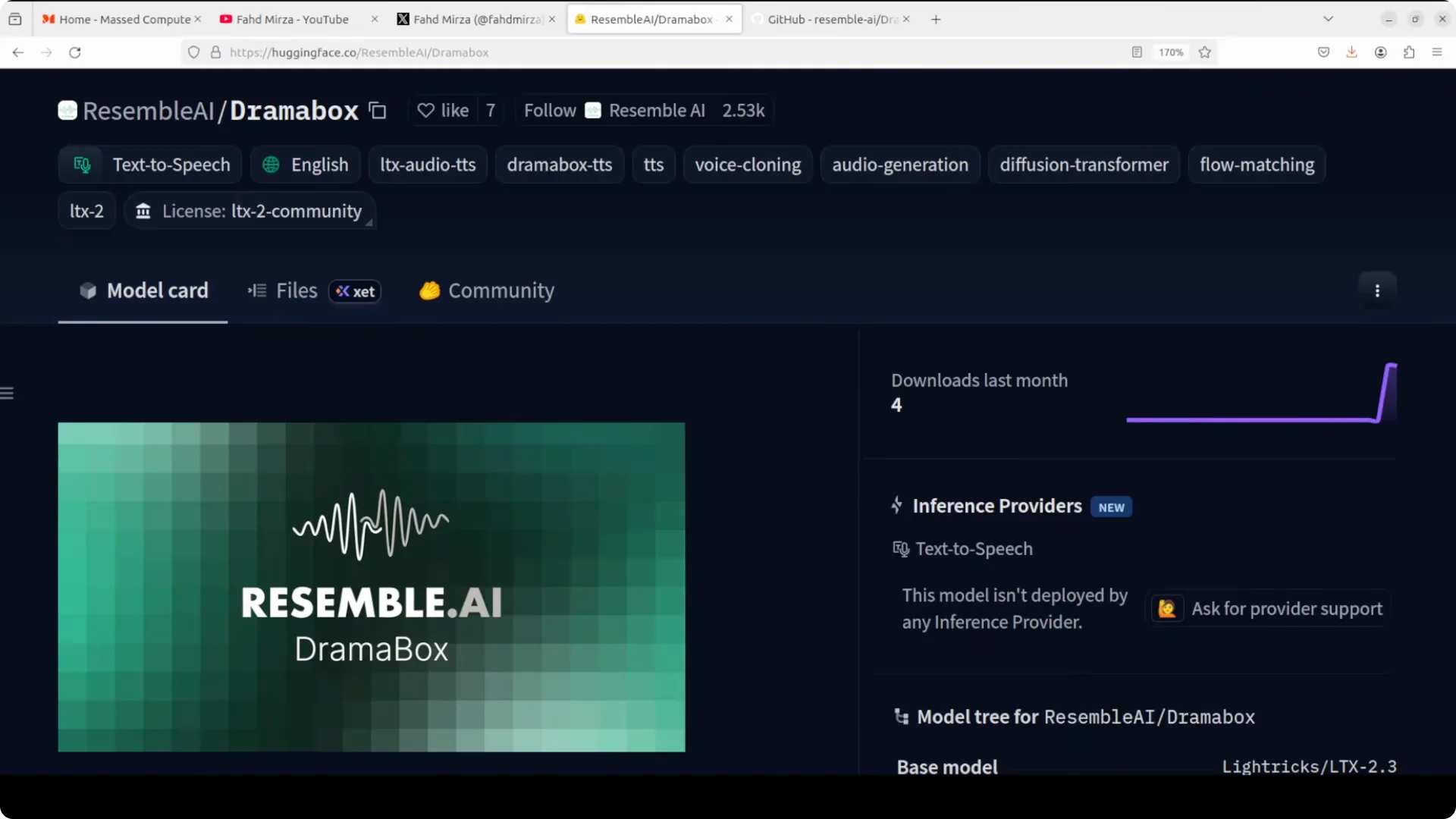Open a new browser tab
Screen dimensions: 1456x819
coord(936,19)
